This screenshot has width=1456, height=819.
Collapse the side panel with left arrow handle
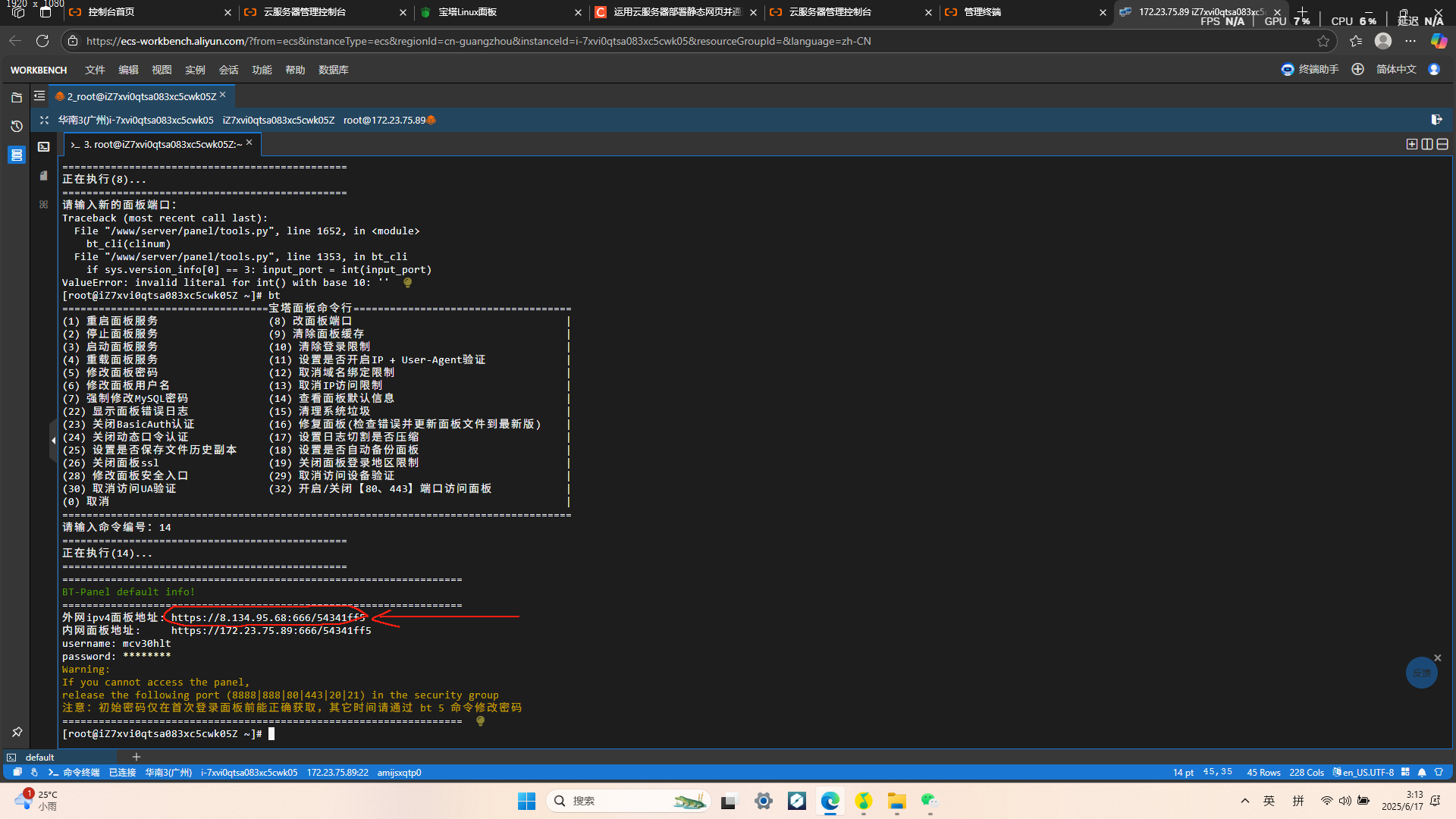pyautogui.click(x=53, y=441)
